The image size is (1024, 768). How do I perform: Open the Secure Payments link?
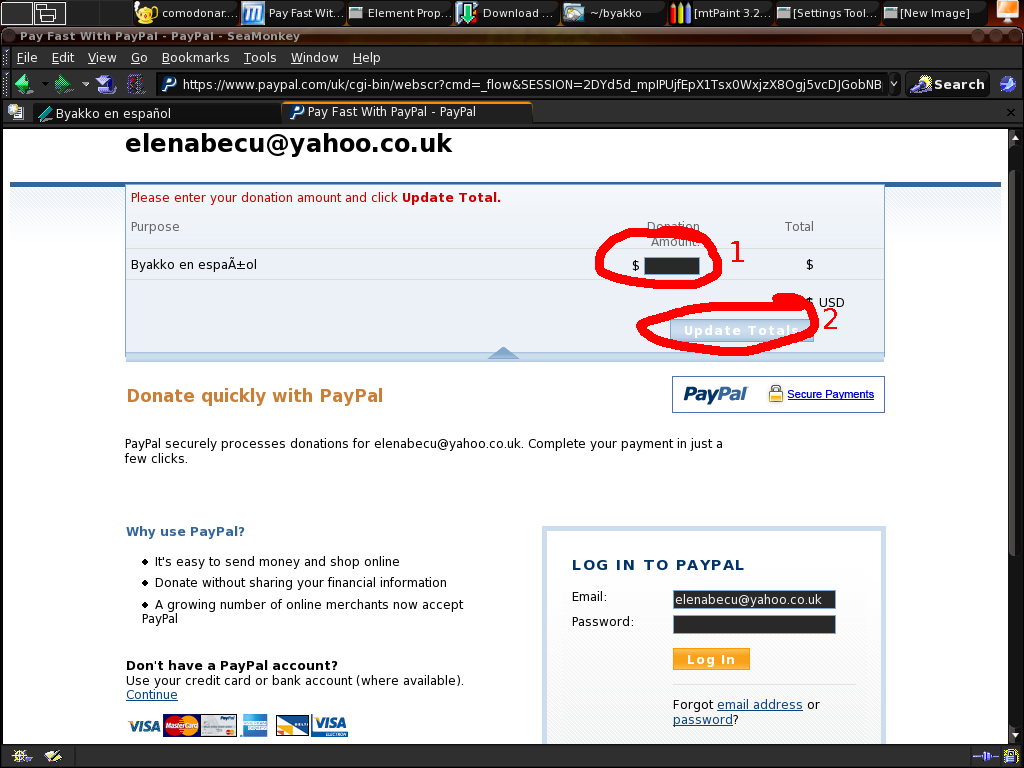coord(830,394)
